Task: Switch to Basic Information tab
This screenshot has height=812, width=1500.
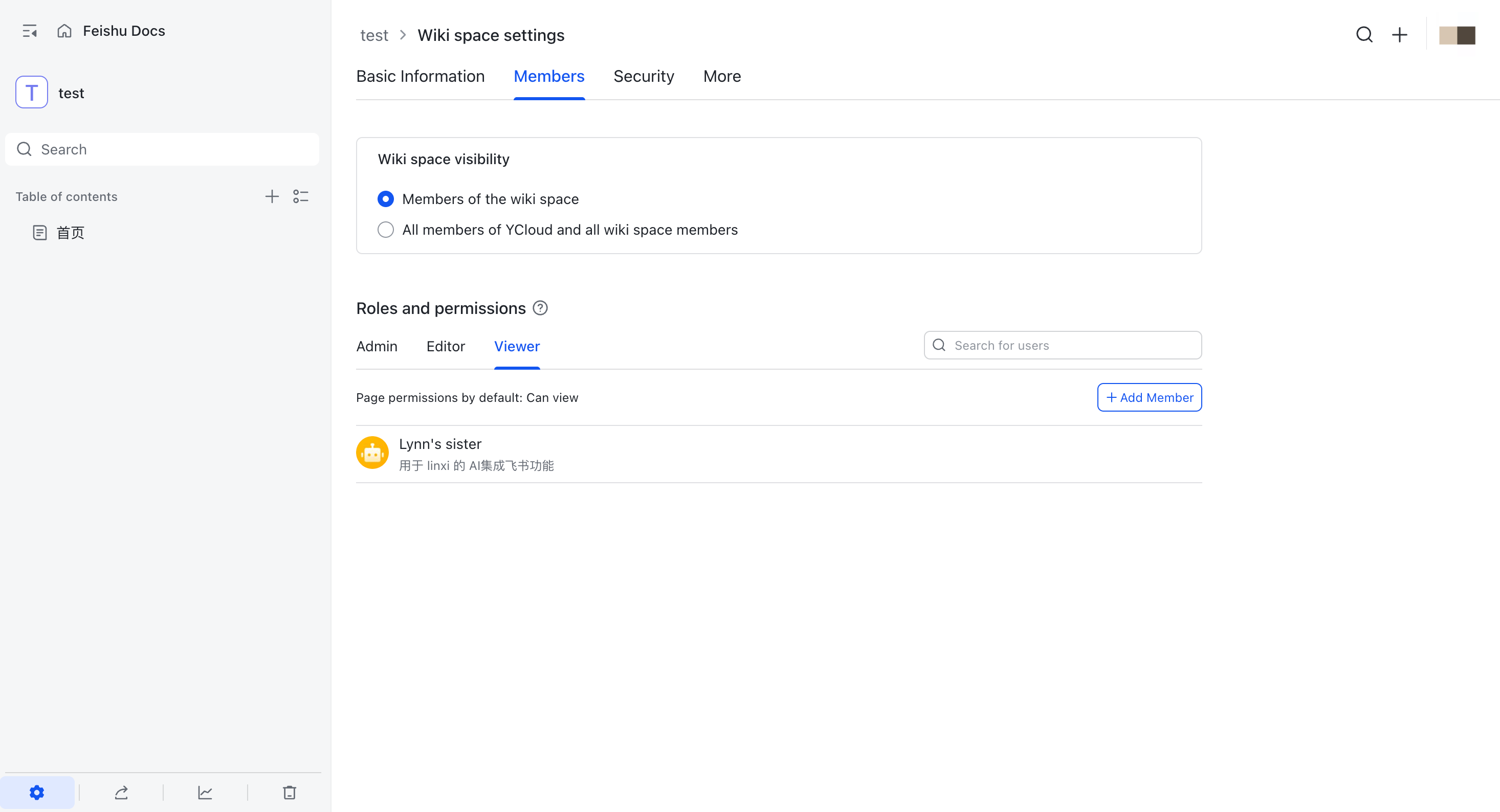Action: tap(421, 76)
